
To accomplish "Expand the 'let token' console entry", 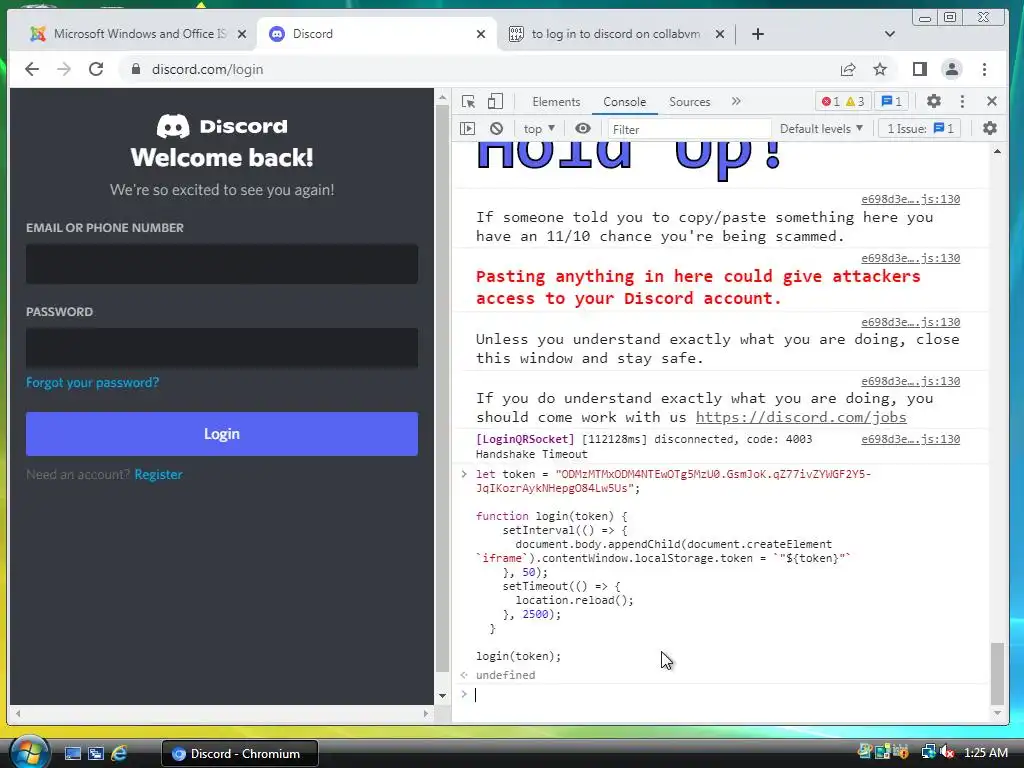I will tap(464, 474).
